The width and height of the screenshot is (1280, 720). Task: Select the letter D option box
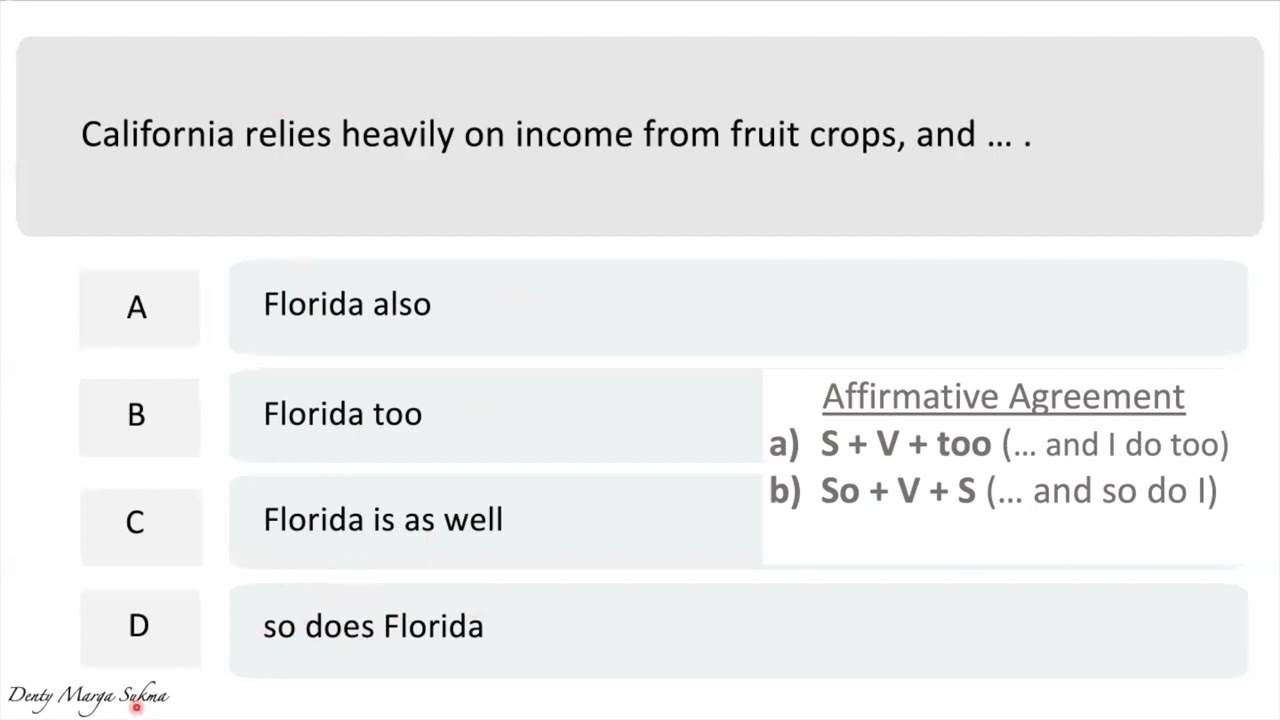point(138,627)
